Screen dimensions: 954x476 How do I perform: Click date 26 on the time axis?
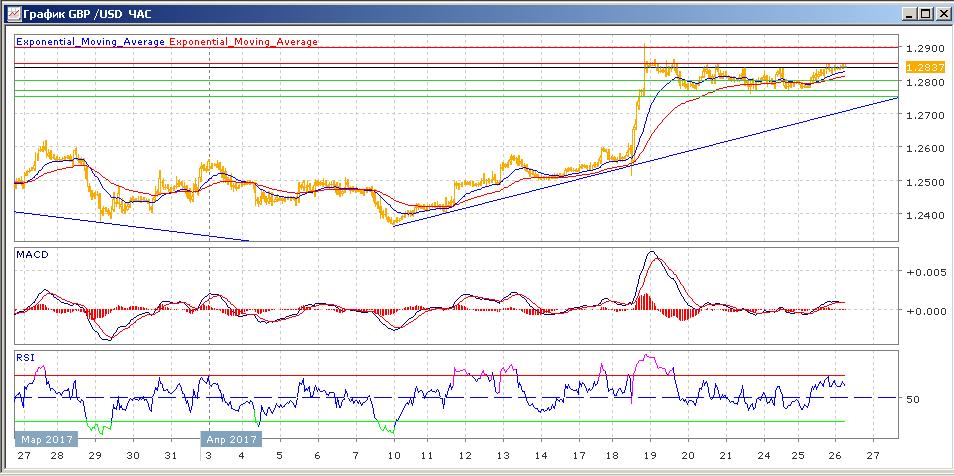(836, 455)
